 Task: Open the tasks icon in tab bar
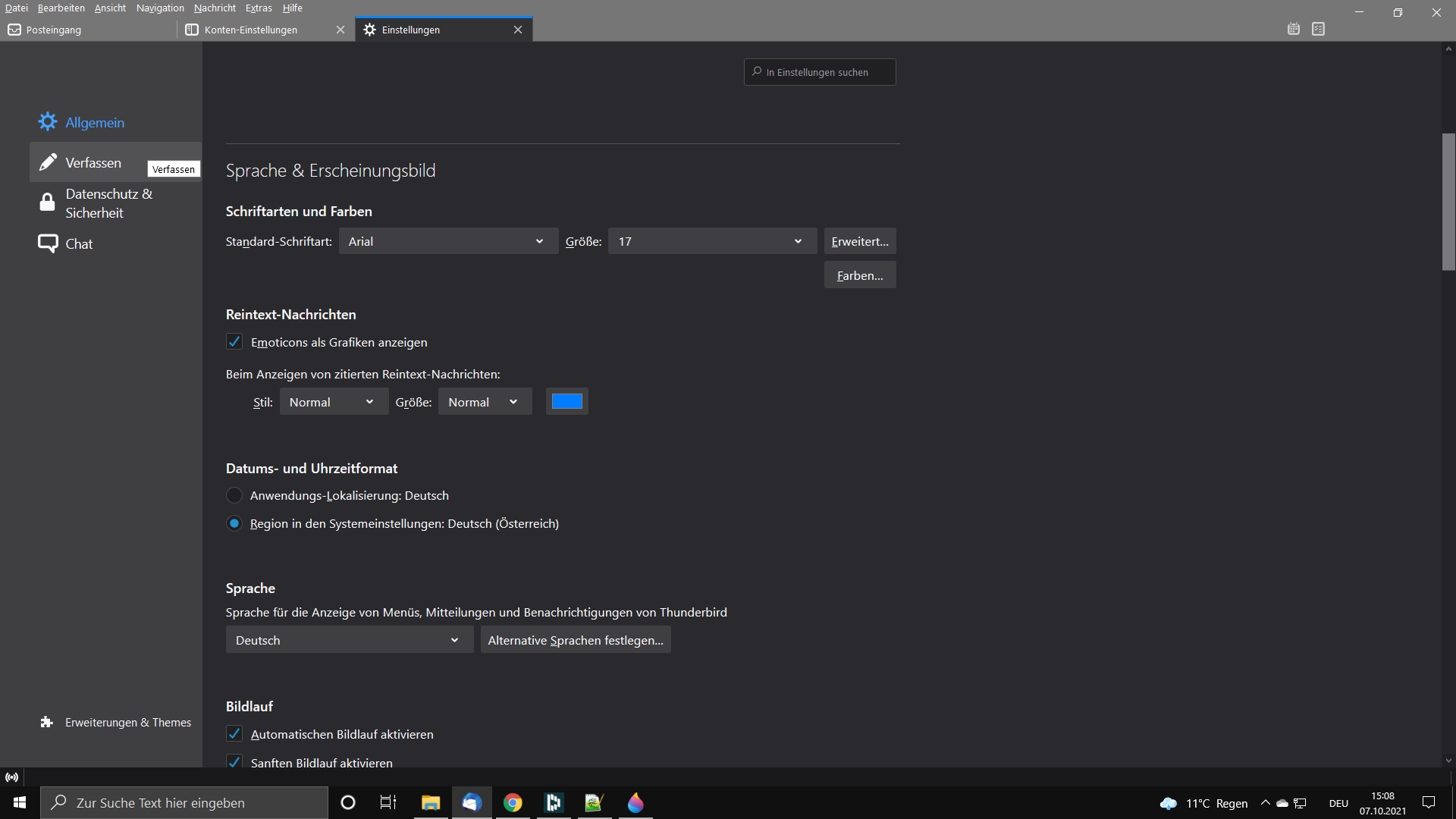click(x=1319, y=29)
